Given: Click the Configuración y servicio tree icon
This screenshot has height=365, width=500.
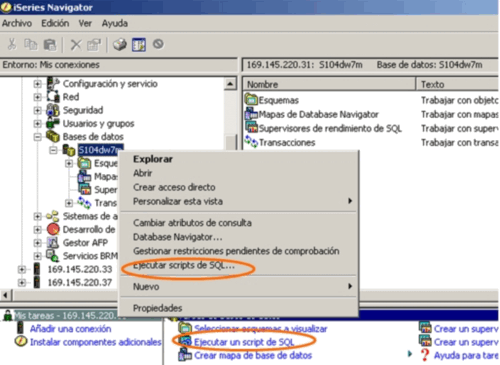Looking at the screenshot, I should [53, 83].
